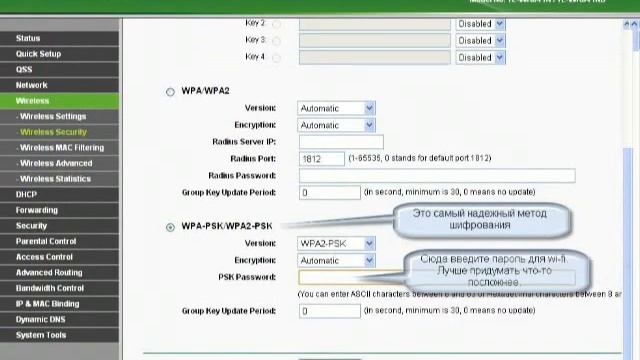640x360 pixels.
Task: Open WPA2-PSK Version dropdown
Action: pos(336,244)
